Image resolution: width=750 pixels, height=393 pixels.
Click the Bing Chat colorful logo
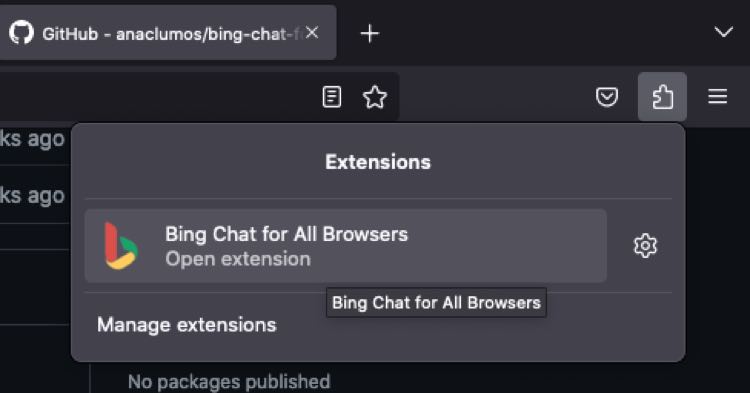[x=121, y=246]
